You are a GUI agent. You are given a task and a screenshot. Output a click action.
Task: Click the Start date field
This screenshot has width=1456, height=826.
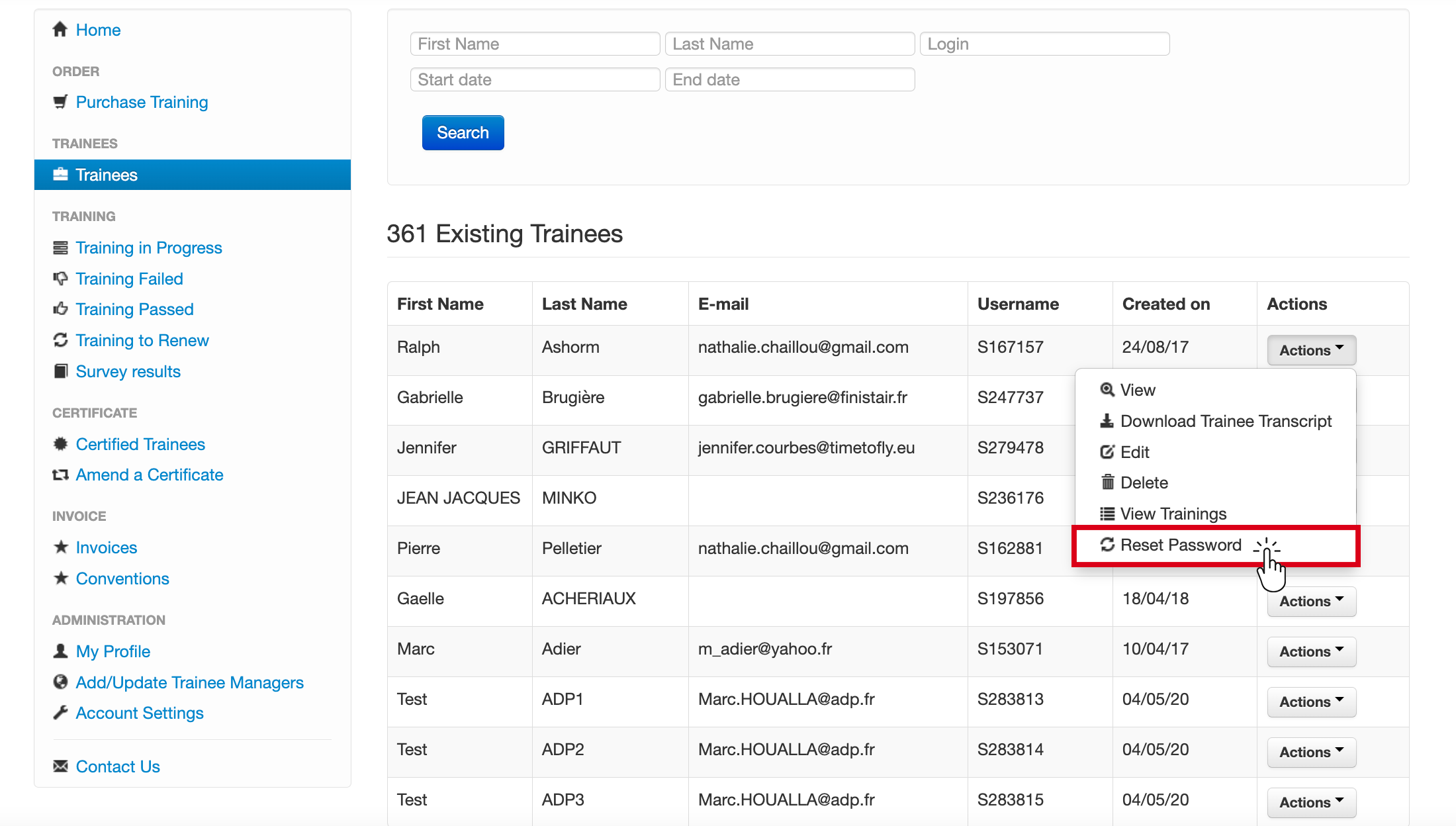[x=535, y=79]
